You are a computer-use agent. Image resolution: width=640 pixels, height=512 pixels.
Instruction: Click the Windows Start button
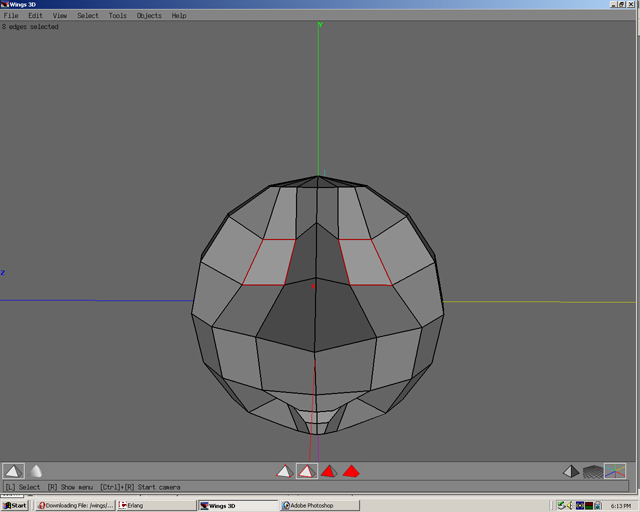15,505
